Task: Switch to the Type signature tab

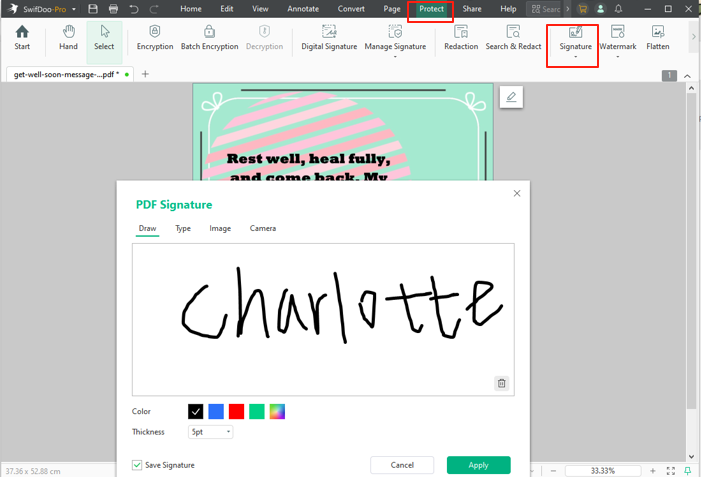Action: (x=183, y=228)
